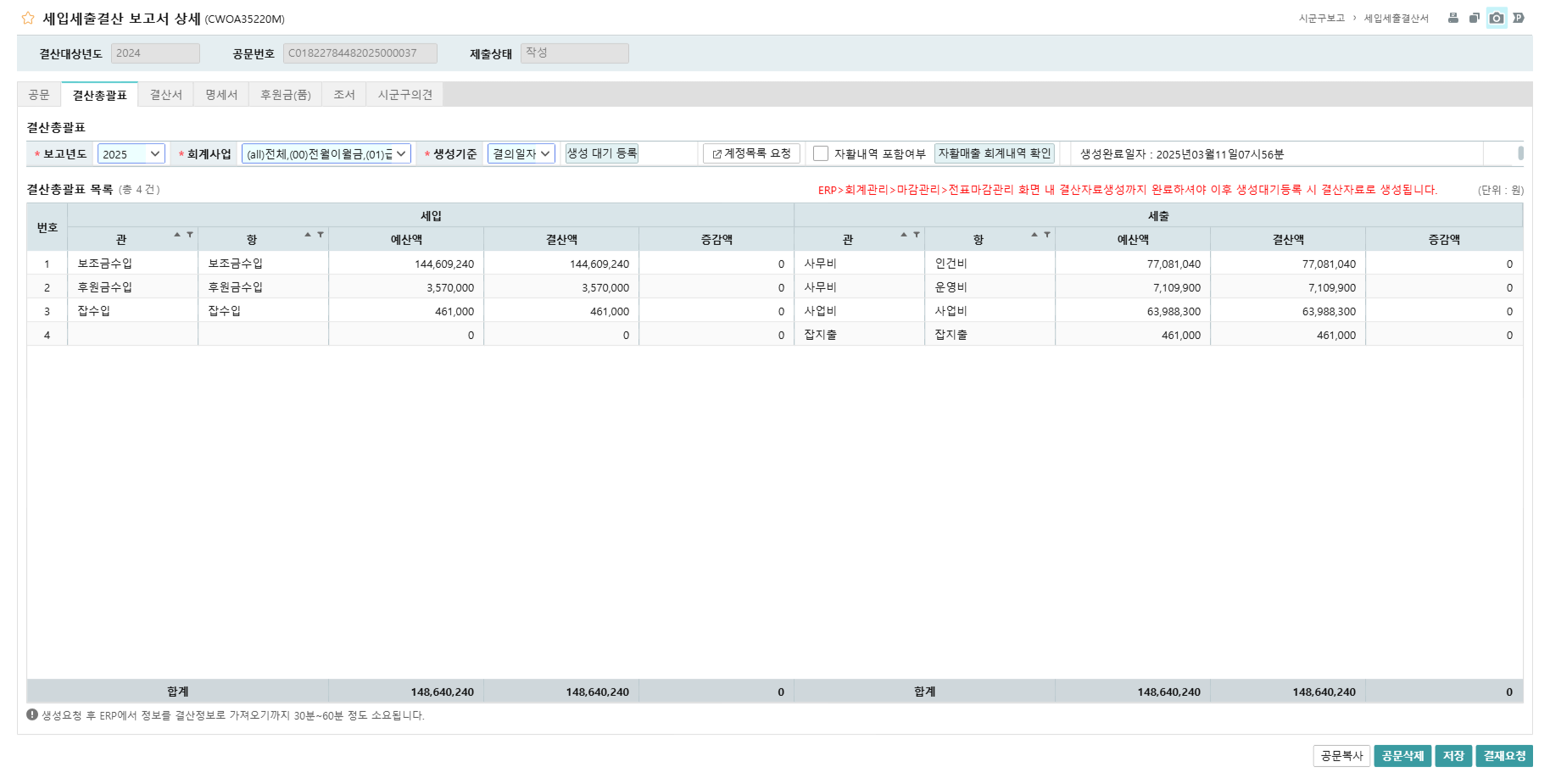Click the 세입 예산액 144,609,240 cell
The height and width of the screenshot is (784, 1550).
pos(406,264)
